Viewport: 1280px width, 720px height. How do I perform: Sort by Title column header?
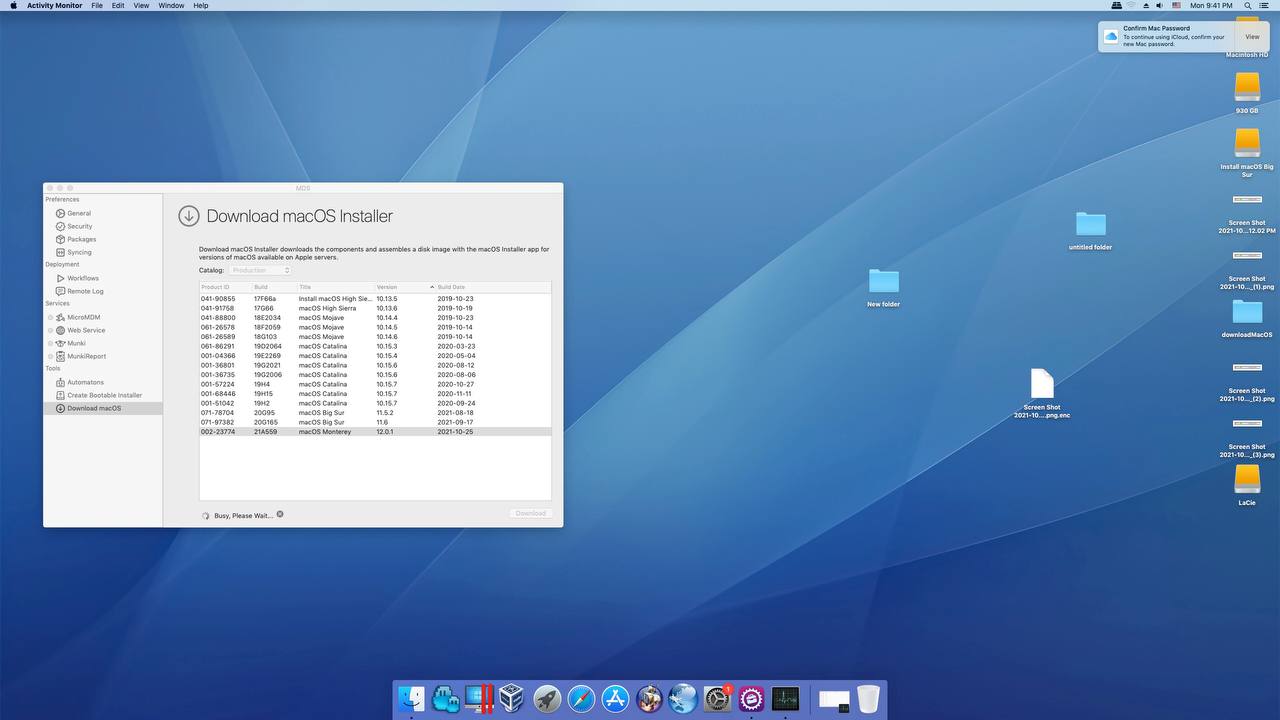335,287
